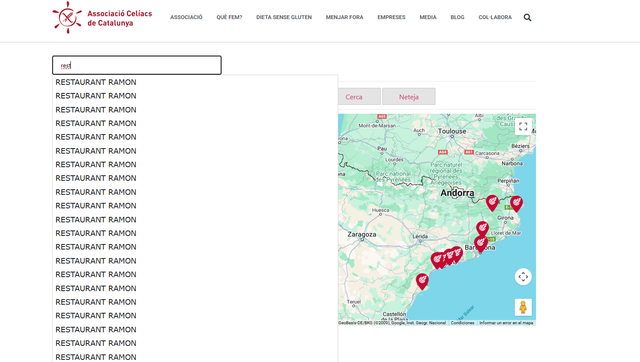
Task: Open the EMPRESES menu
Action: (x=391, y=18)
